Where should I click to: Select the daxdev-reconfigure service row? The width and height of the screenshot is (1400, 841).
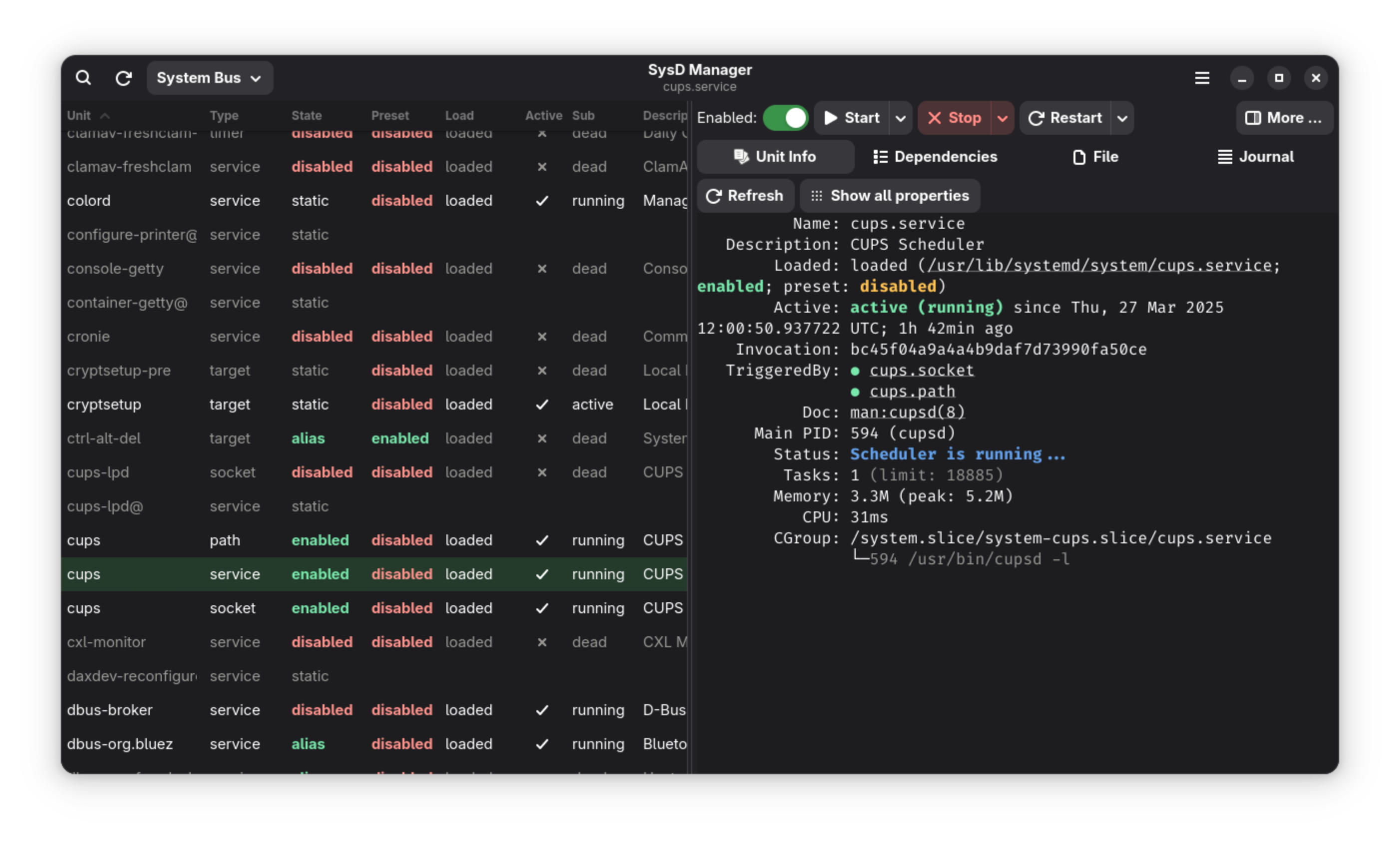click(374, 676)
